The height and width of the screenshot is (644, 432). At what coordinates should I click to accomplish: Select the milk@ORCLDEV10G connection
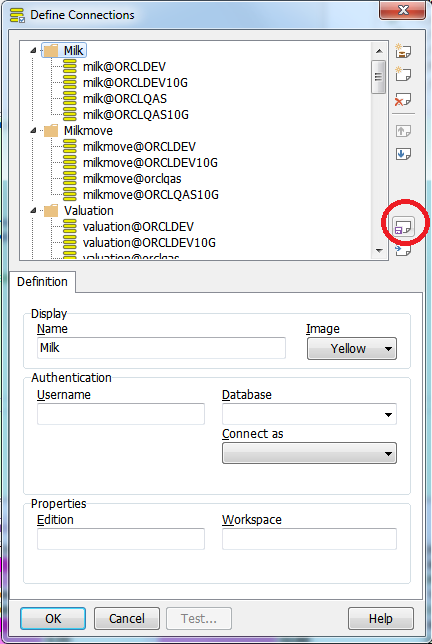click(135, 83)
